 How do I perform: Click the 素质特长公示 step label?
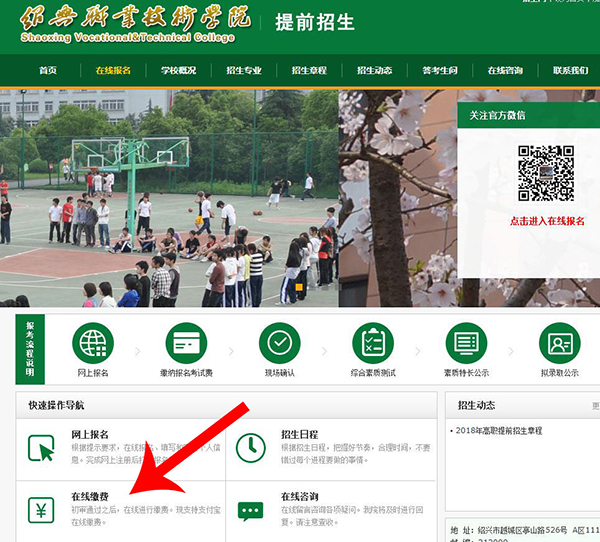(x=466, y=373)
